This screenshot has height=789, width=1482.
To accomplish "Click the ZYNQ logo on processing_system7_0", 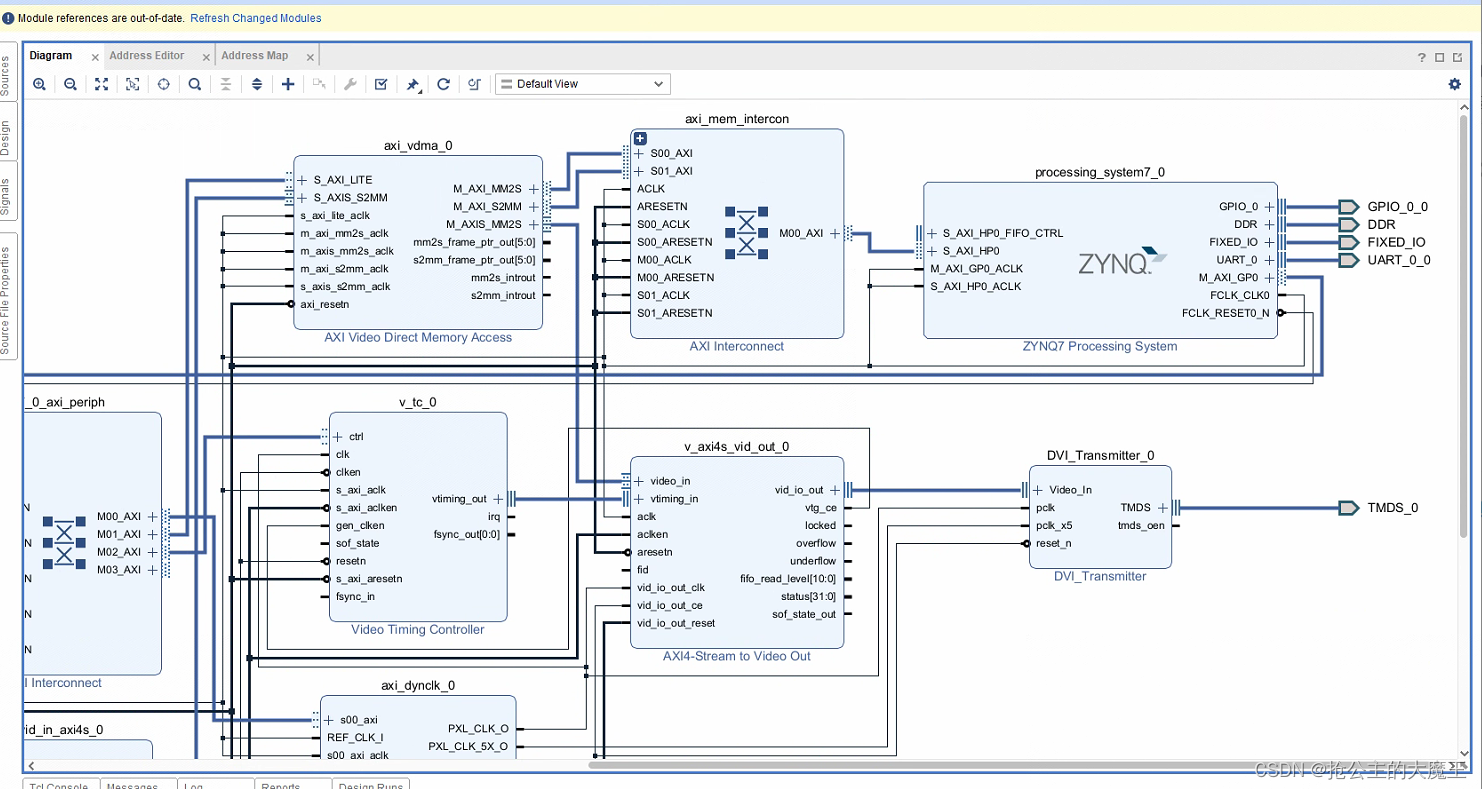I will (1122, 262).
